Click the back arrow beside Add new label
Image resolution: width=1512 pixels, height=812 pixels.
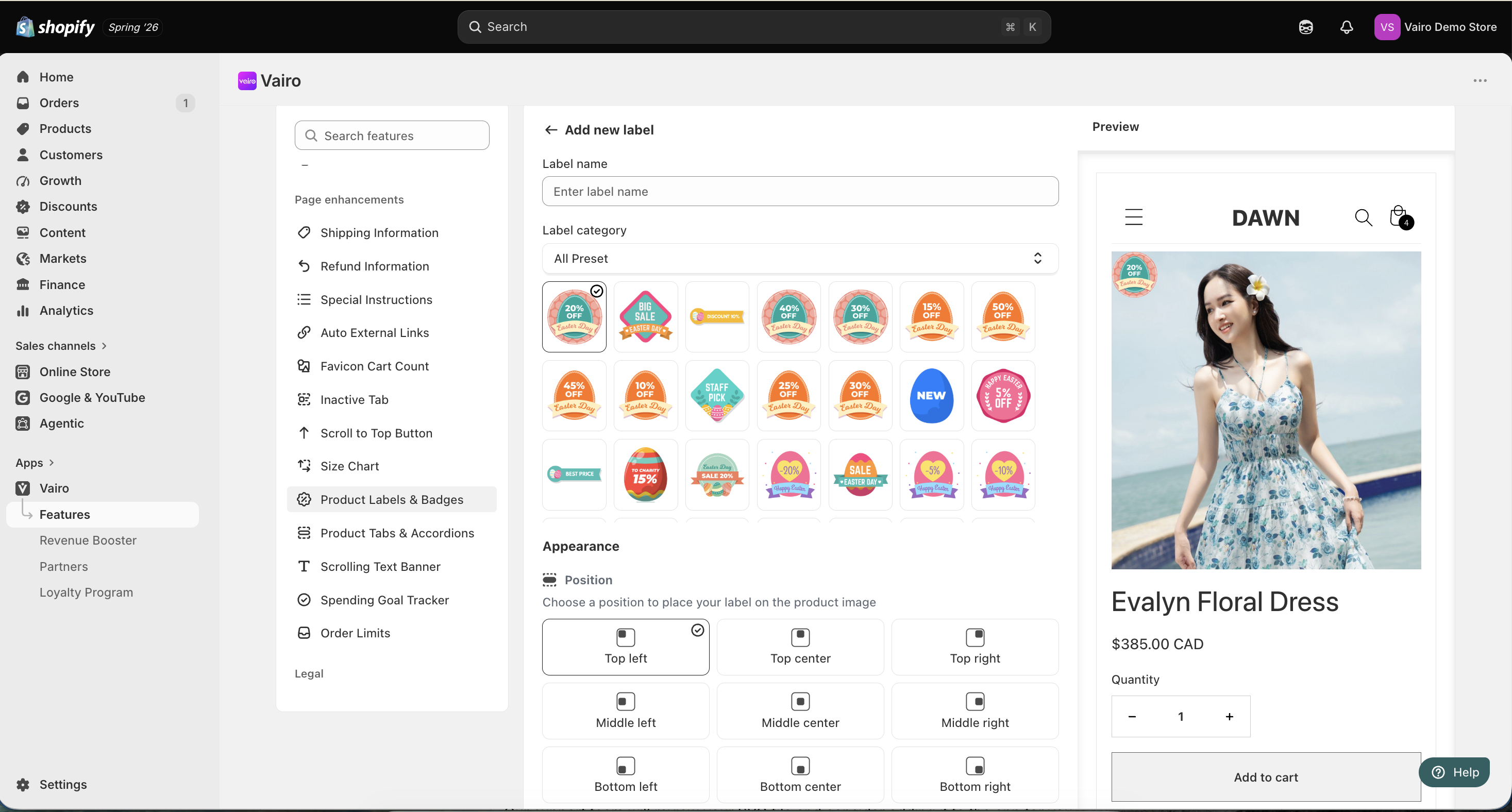click(x=550, y=130)
